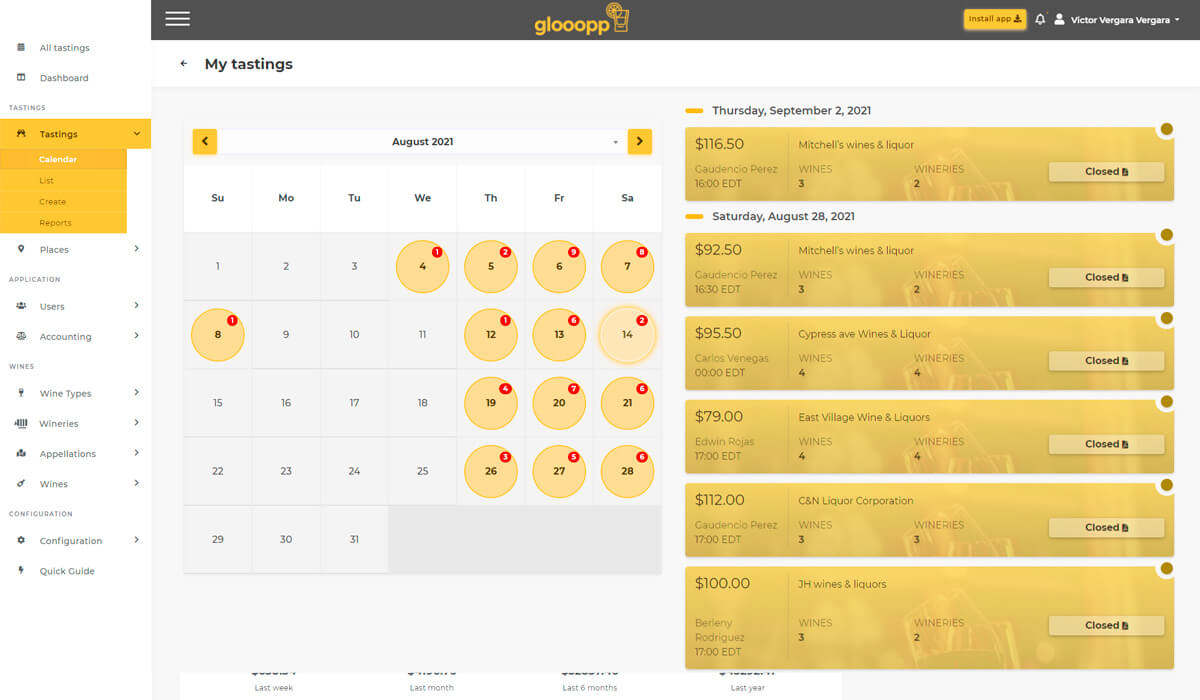Viewport: 1200px width, 700px height.
Task: Select August 20 on the calendar
Action: tap(559, 403)
